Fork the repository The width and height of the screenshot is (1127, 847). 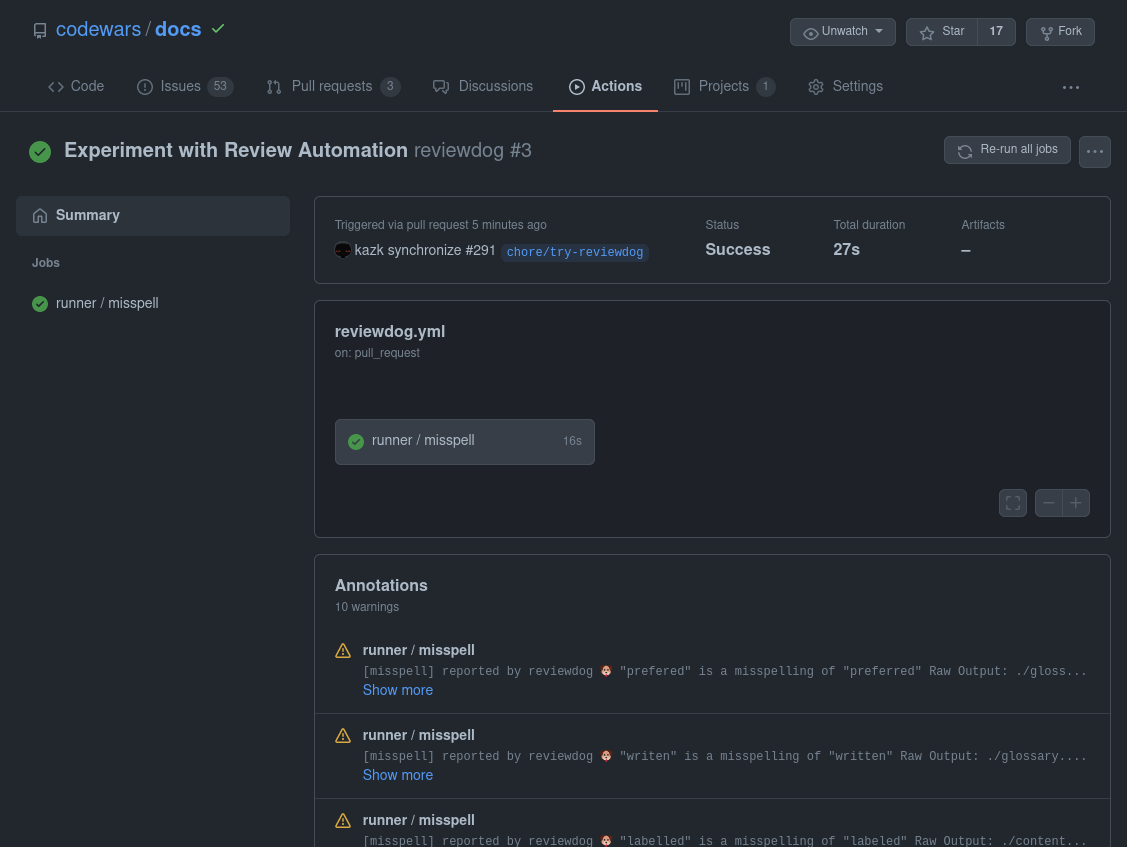click(1060, 32)
